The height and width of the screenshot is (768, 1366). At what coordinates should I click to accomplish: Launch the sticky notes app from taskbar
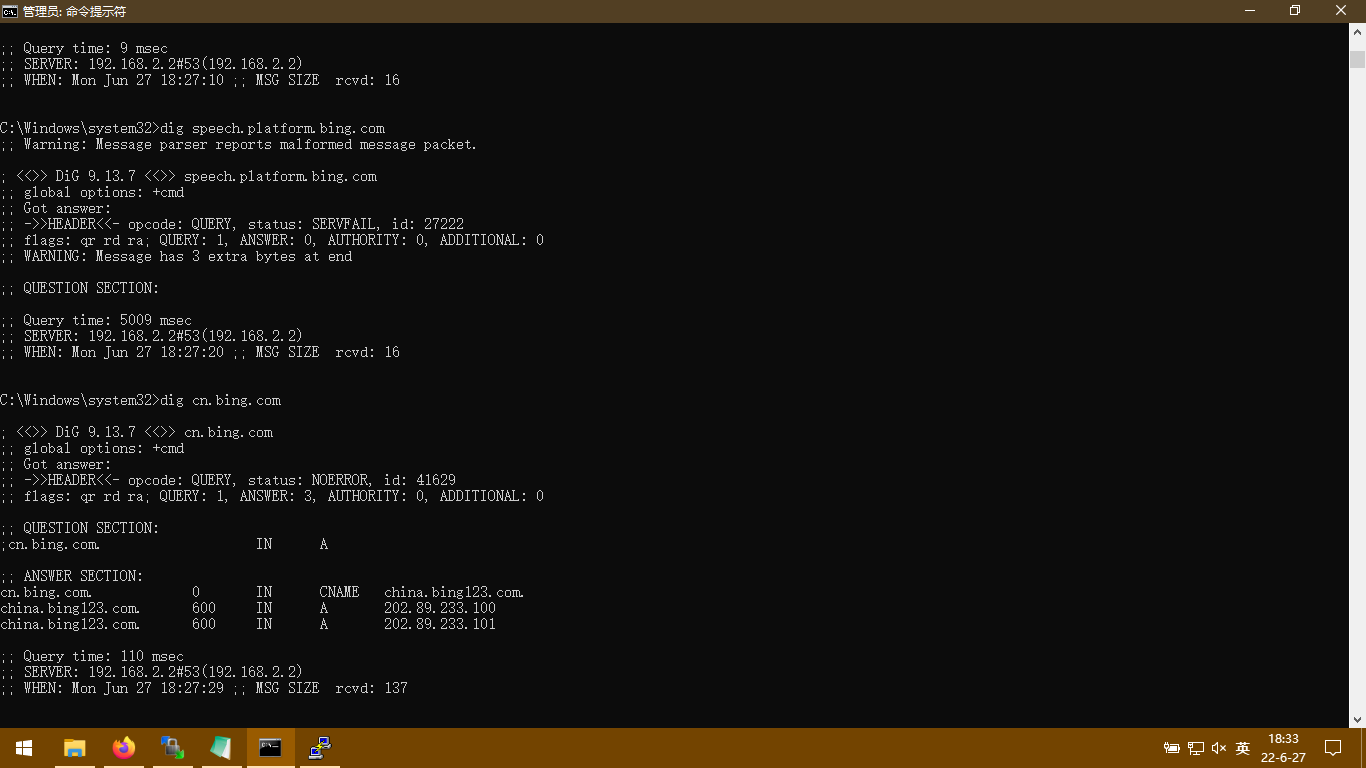[x=221, y=747]
